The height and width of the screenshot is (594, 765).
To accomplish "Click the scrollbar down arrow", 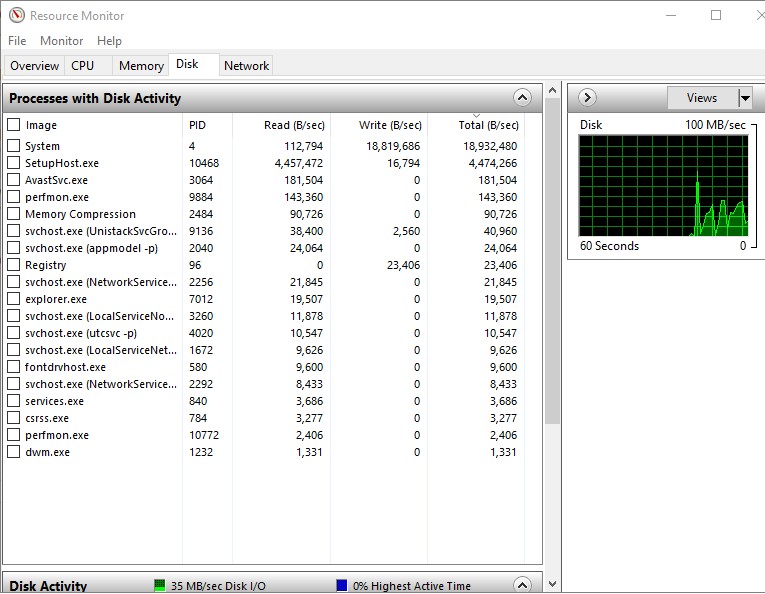I will [x=552, y=584].
